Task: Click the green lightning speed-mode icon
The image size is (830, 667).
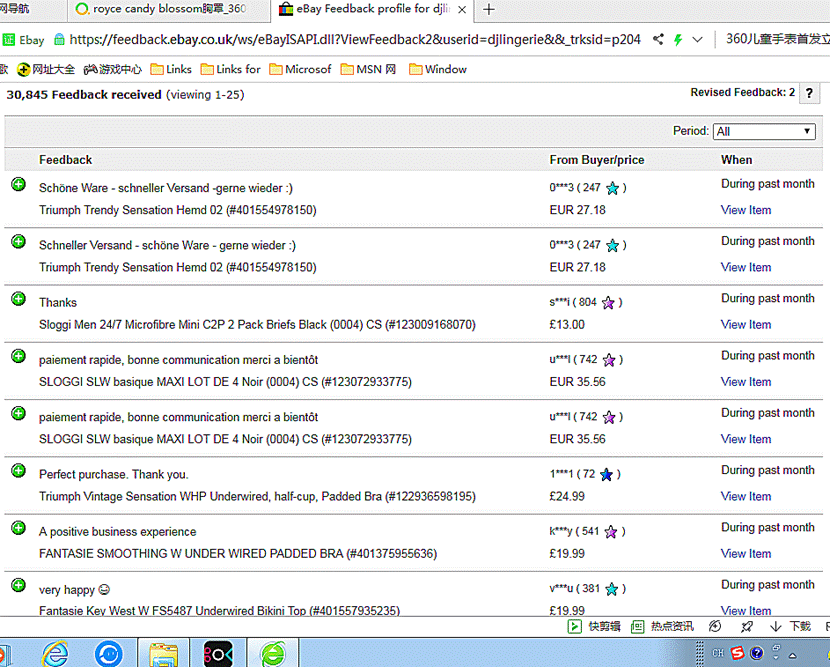Action: click(x=678, y=40)
